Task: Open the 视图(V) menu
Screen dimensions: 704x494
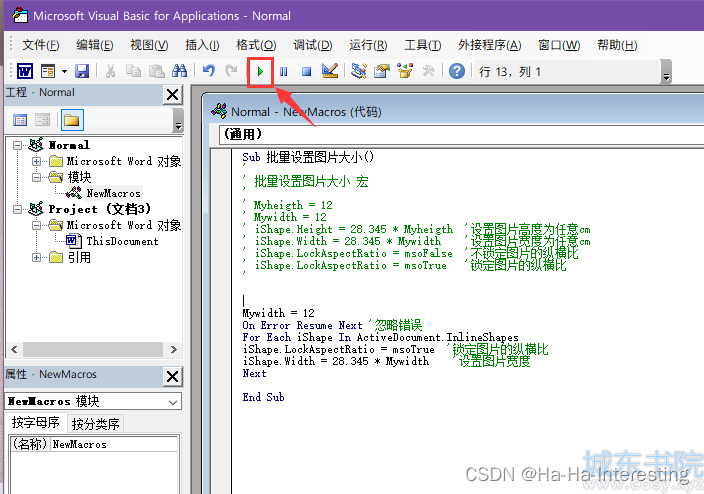Action: click(149, 45)
